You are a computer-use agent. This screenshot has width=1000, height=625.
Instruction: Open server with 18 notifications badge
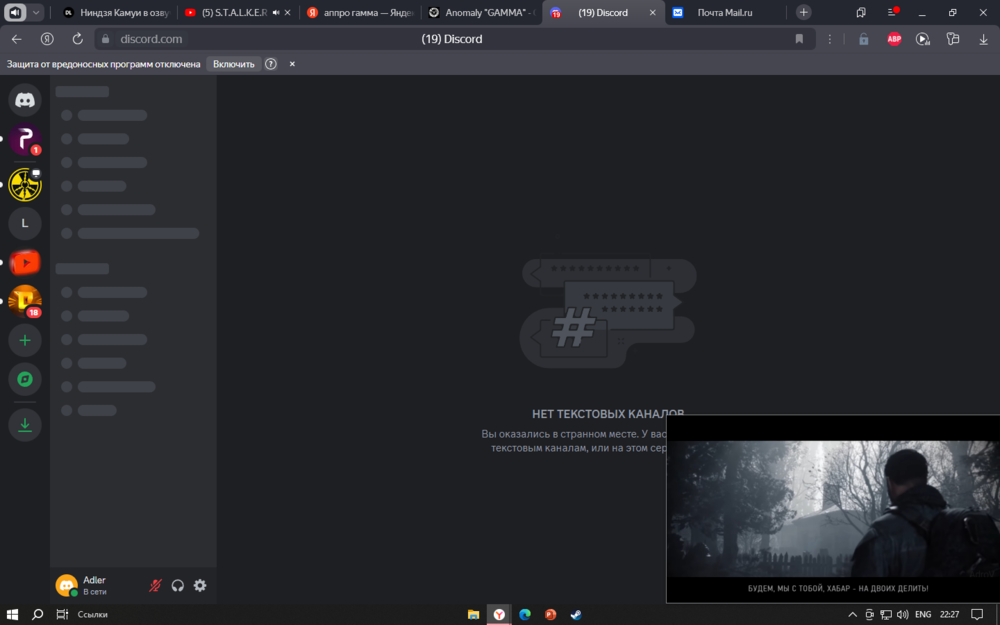coord(25,301)
